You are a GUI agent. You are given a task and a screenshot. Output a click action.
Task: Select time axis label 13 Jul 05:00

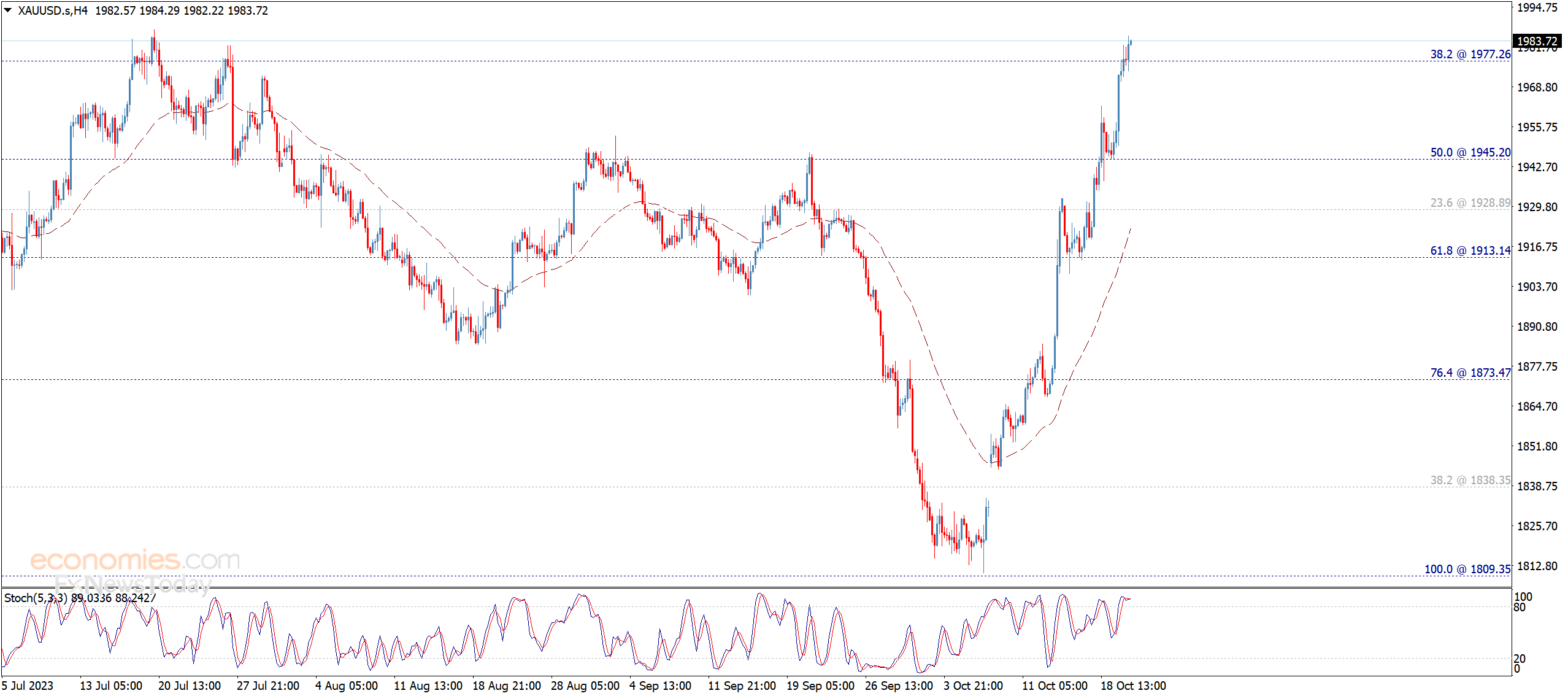tap(111, 686)
